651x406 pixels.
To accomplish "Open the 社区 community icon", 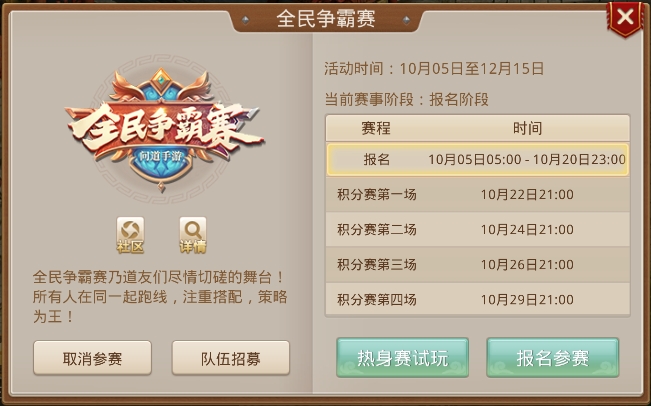I will click(x=130, y=235).
